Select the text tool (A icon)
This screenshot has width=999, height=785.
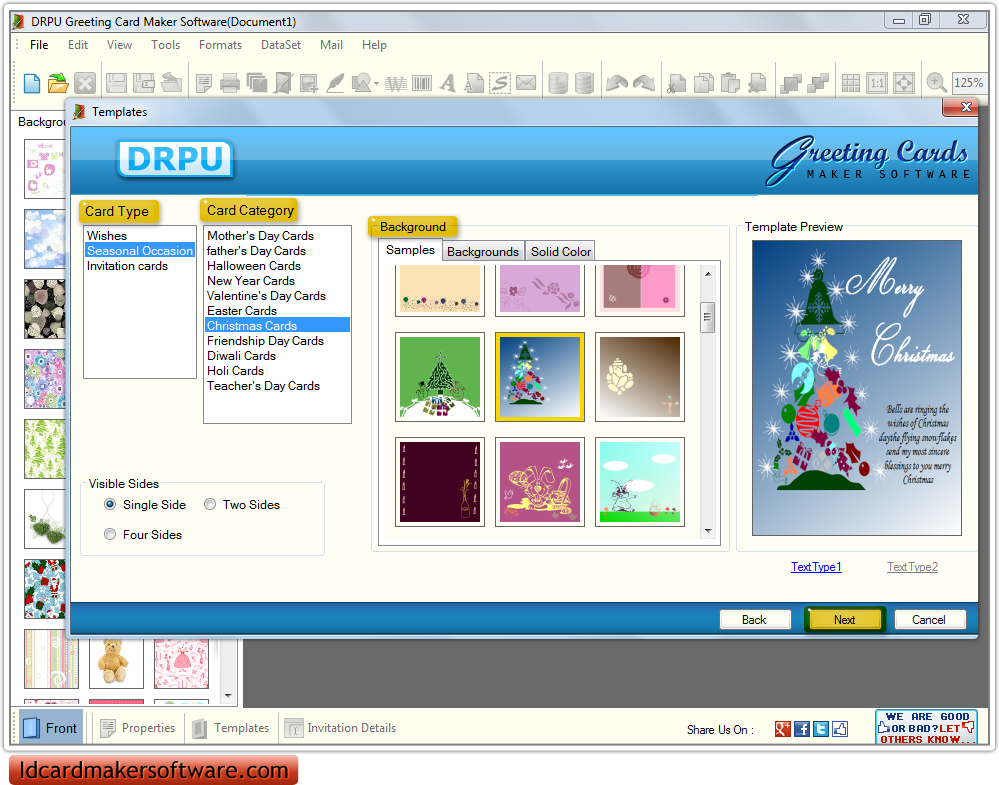(x=446, y=82)
